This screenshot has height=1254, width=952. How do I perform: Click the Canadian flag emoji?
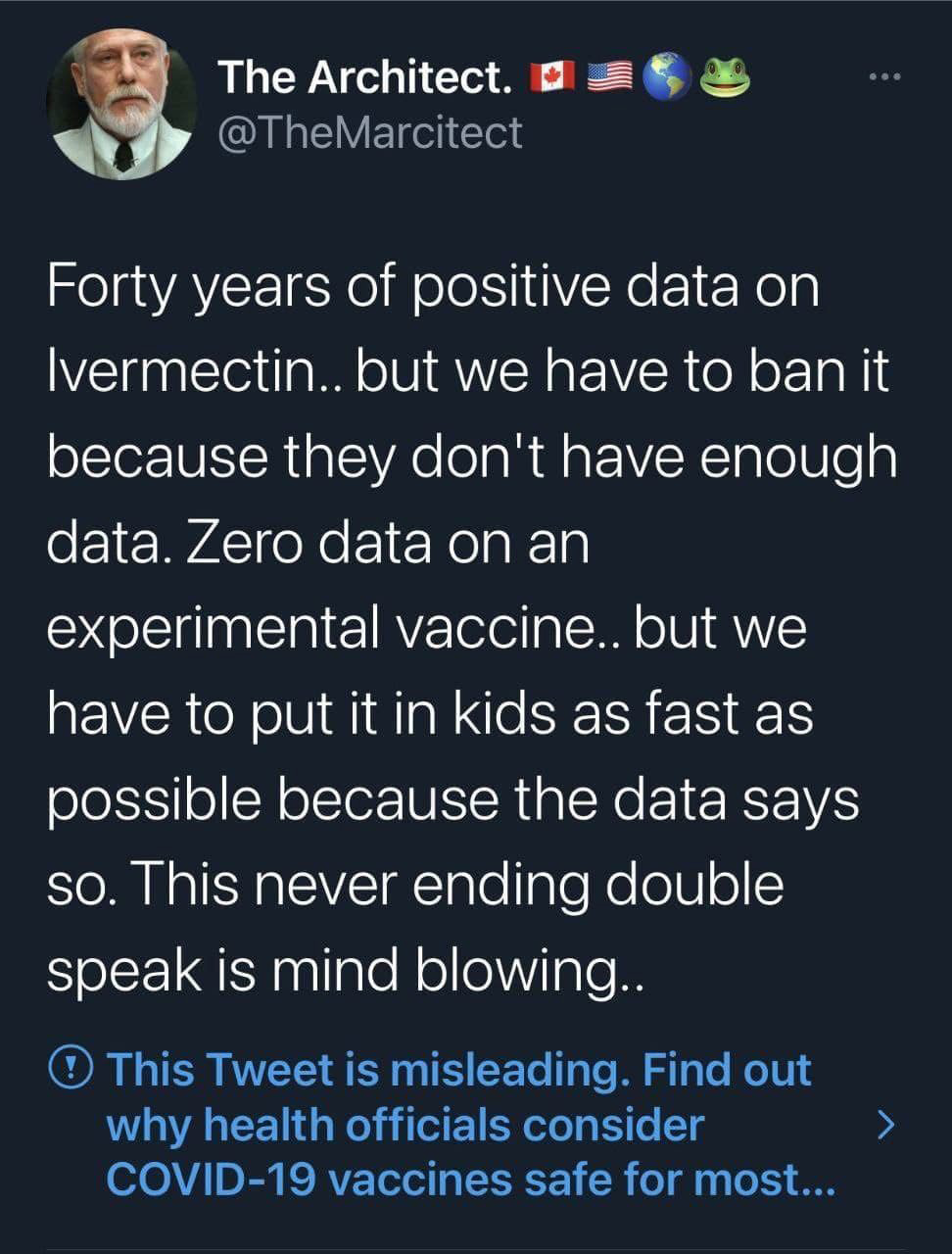(x=552, y=77)
